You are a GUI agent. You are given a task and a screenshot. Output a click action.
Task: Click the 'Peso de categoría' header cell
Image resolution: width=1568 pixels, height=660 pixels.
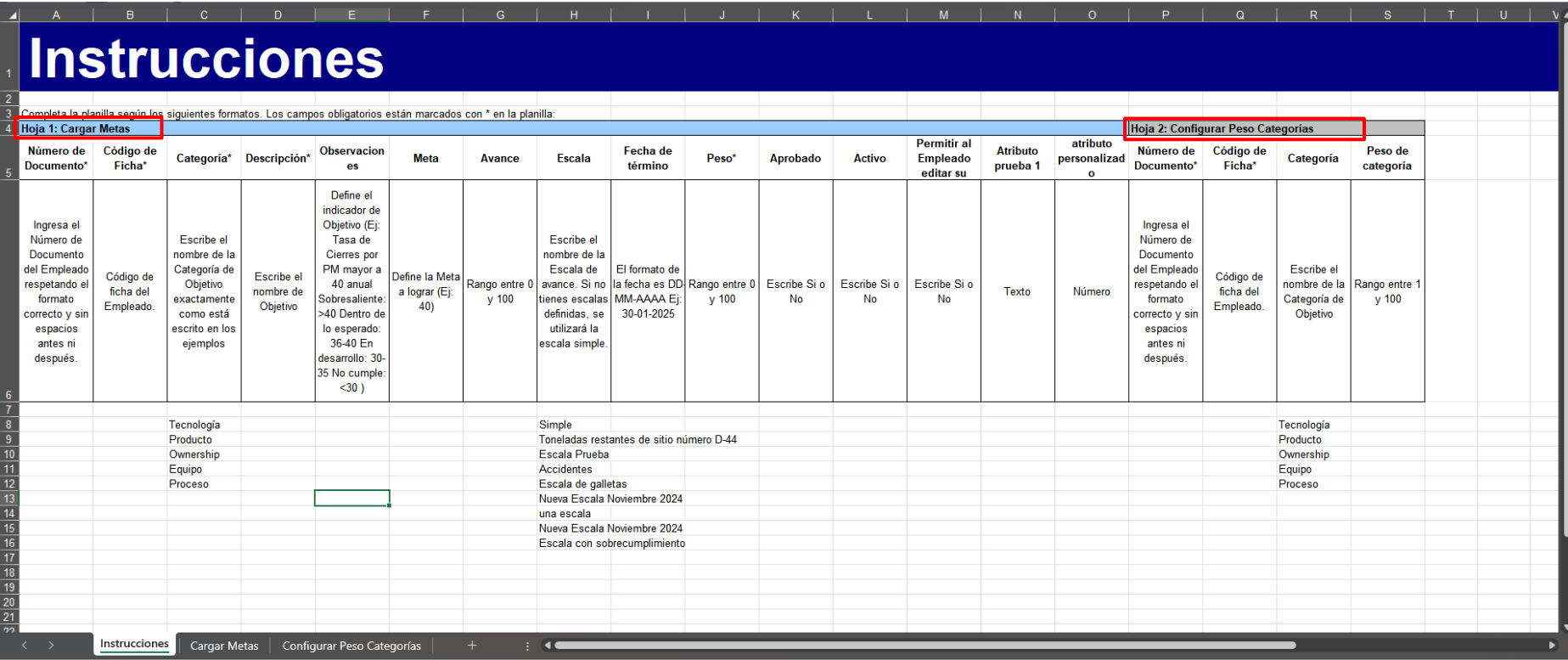pos(1387,158)
